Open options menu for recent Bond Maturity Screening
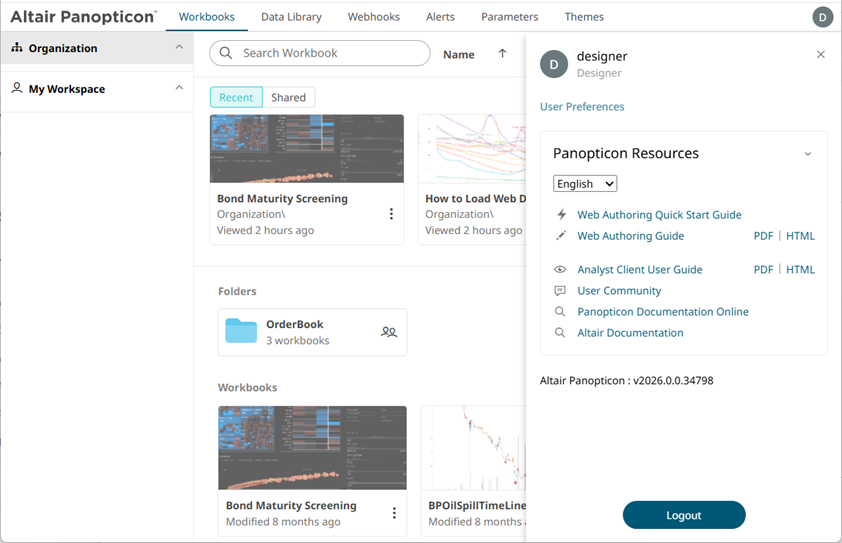The width and height of the screenshot is (842, 543). [391, 214]
